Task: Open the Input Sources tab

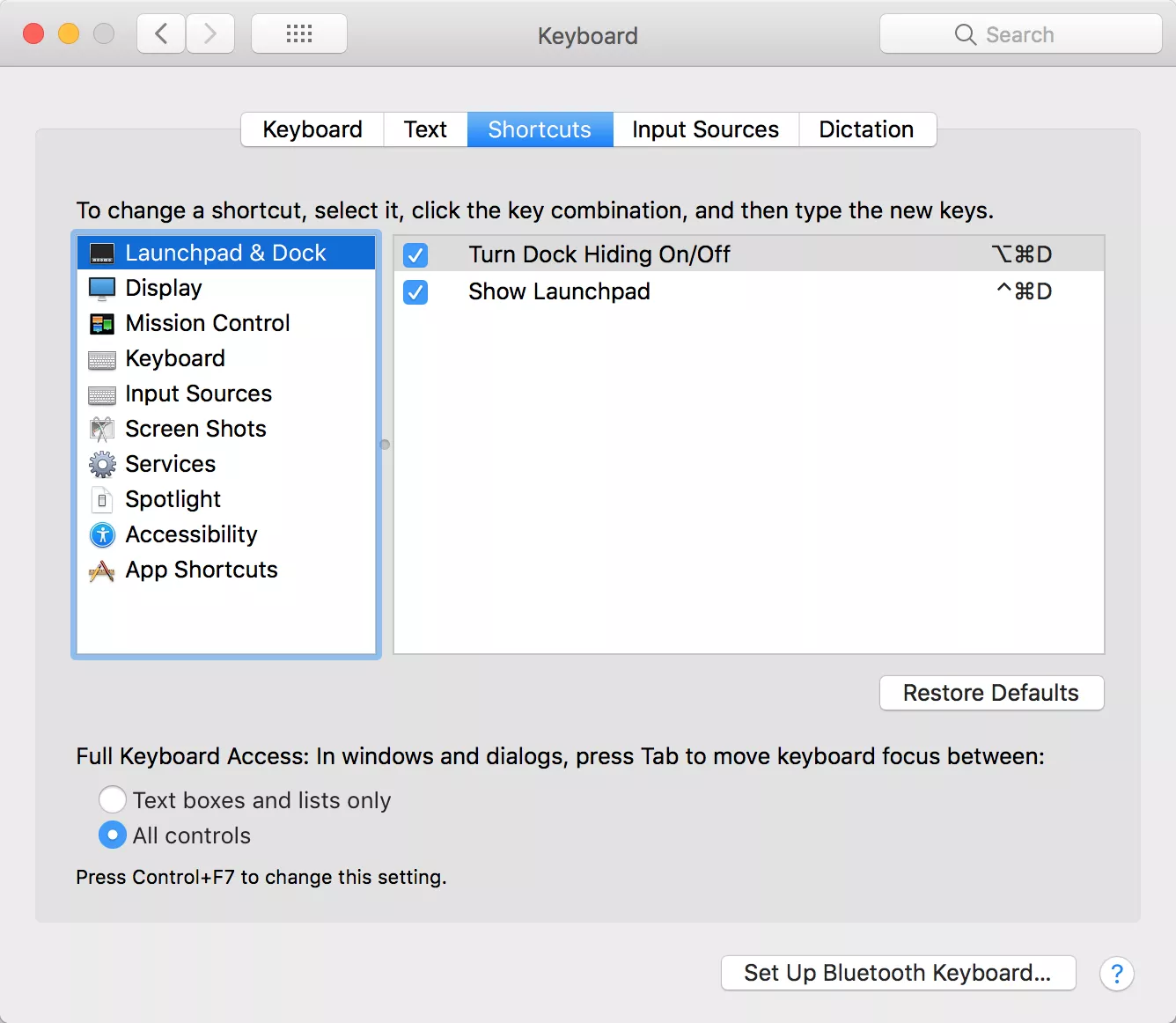Action: coord(705,129)
